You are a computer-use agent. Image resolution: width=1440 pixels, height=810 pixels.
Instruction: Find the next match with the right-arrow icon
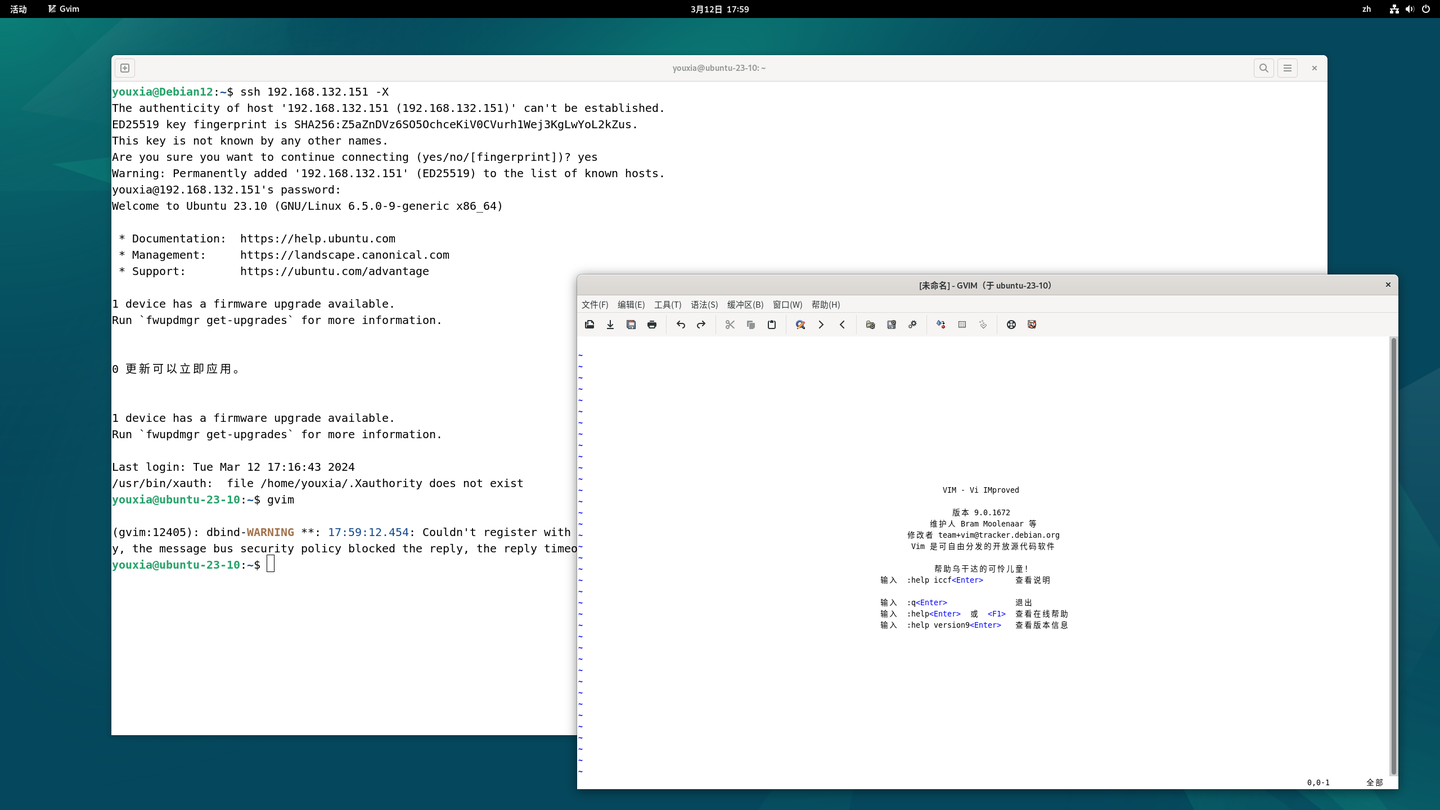tap(820, 324)
